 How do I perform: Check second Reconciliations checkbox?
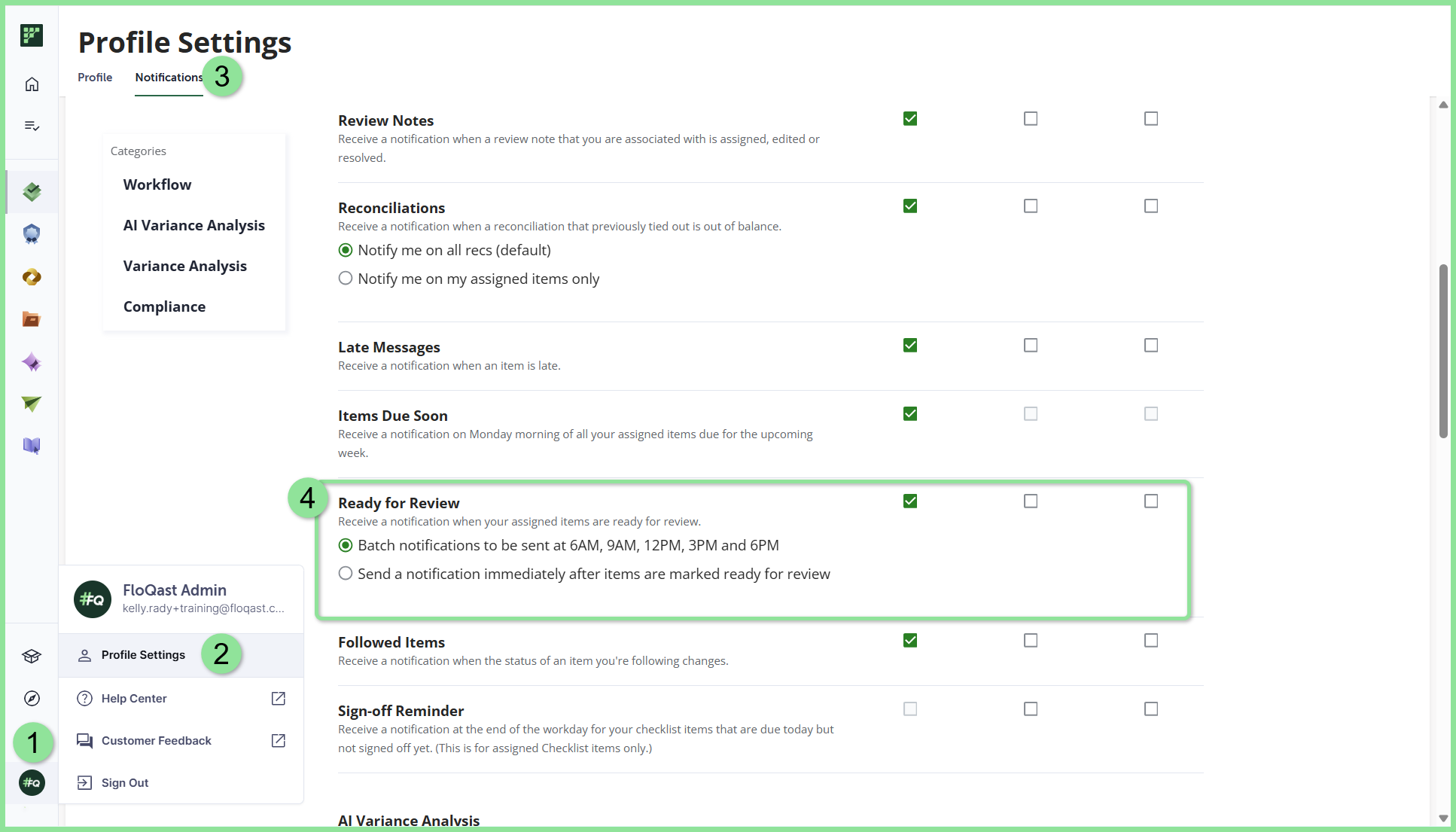pos(1031,206)
